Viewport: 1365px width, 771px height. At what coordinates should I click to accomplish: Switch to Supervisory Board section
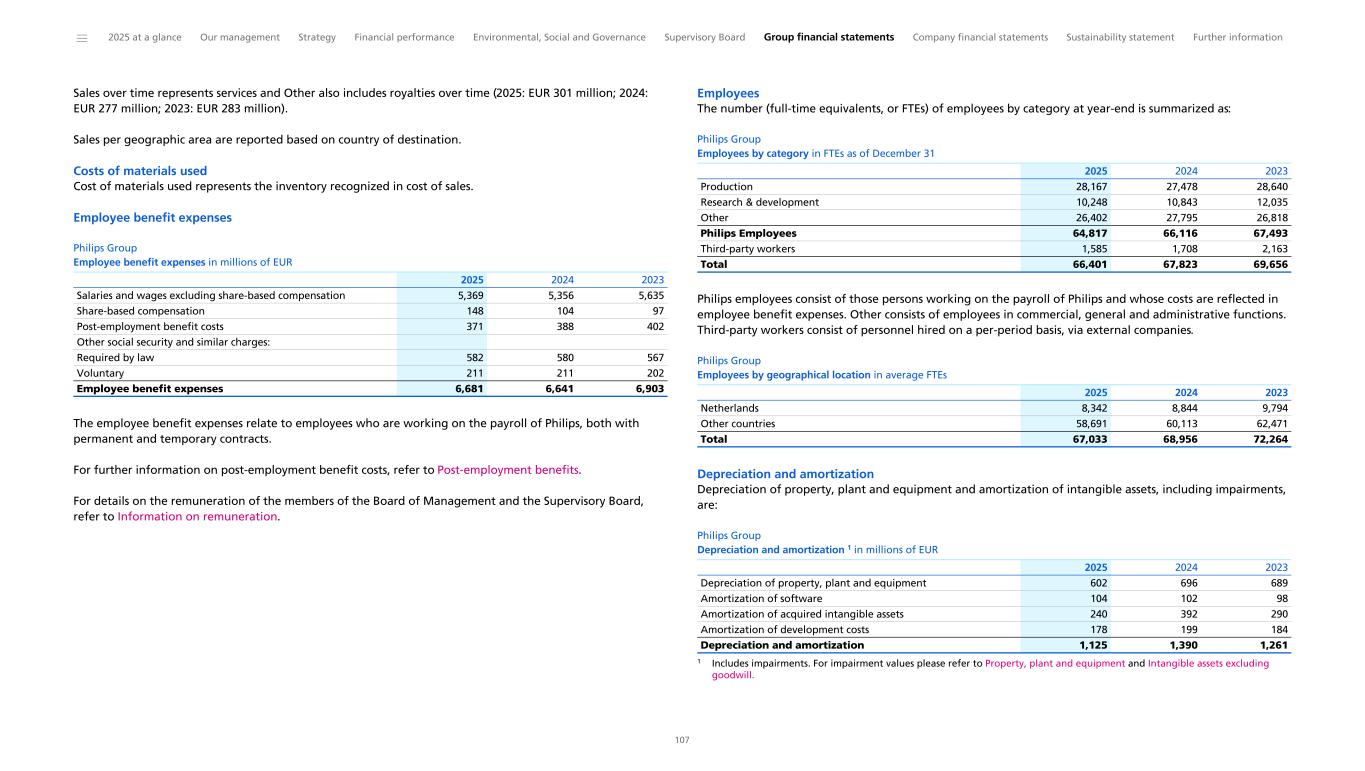pyautogui.click(x=704, y=38)
